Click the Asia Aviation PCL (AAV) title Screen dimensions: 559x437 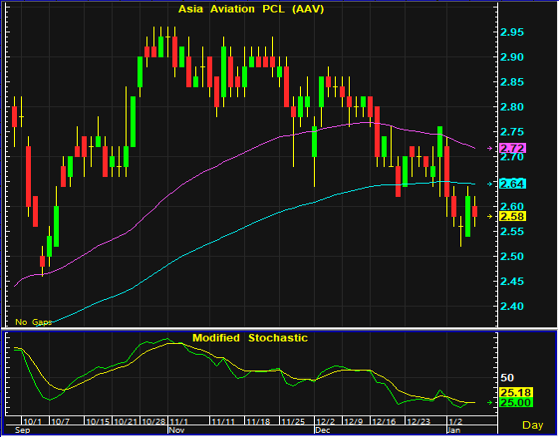(251, 9)
